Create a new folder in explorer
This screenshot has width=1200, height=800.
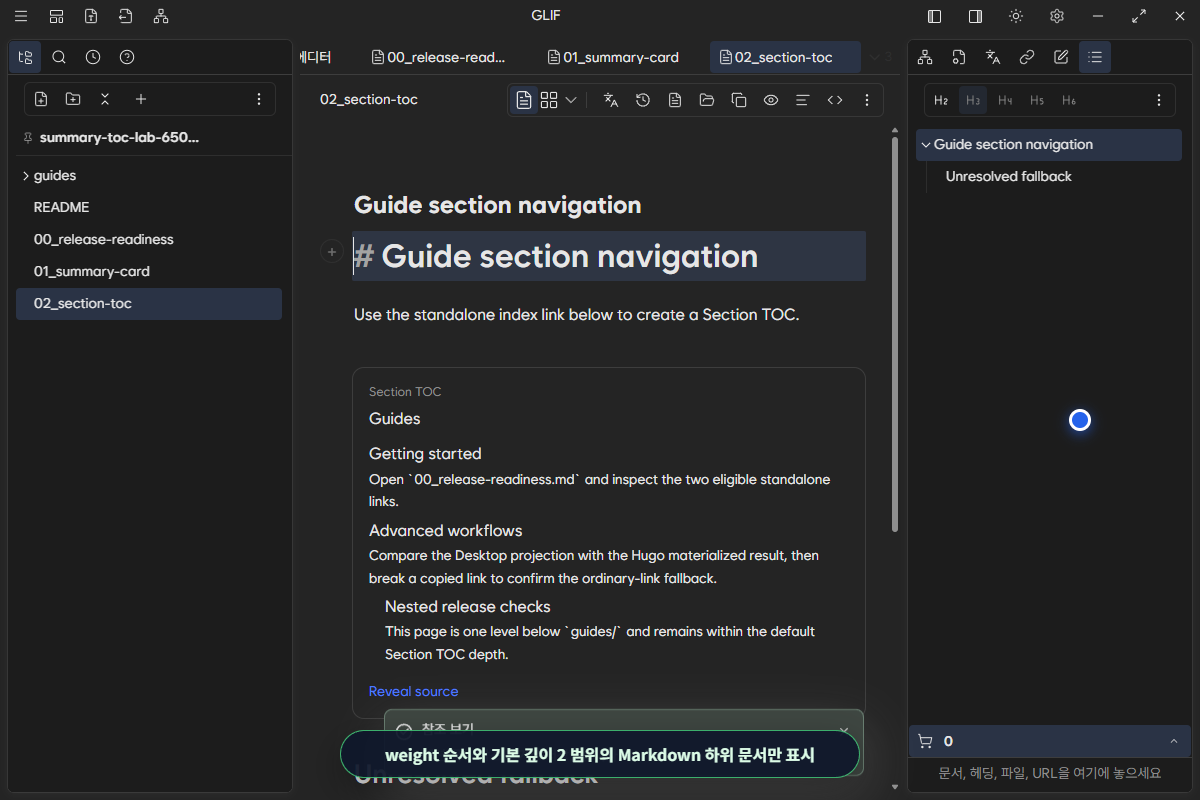coord(73,99)
